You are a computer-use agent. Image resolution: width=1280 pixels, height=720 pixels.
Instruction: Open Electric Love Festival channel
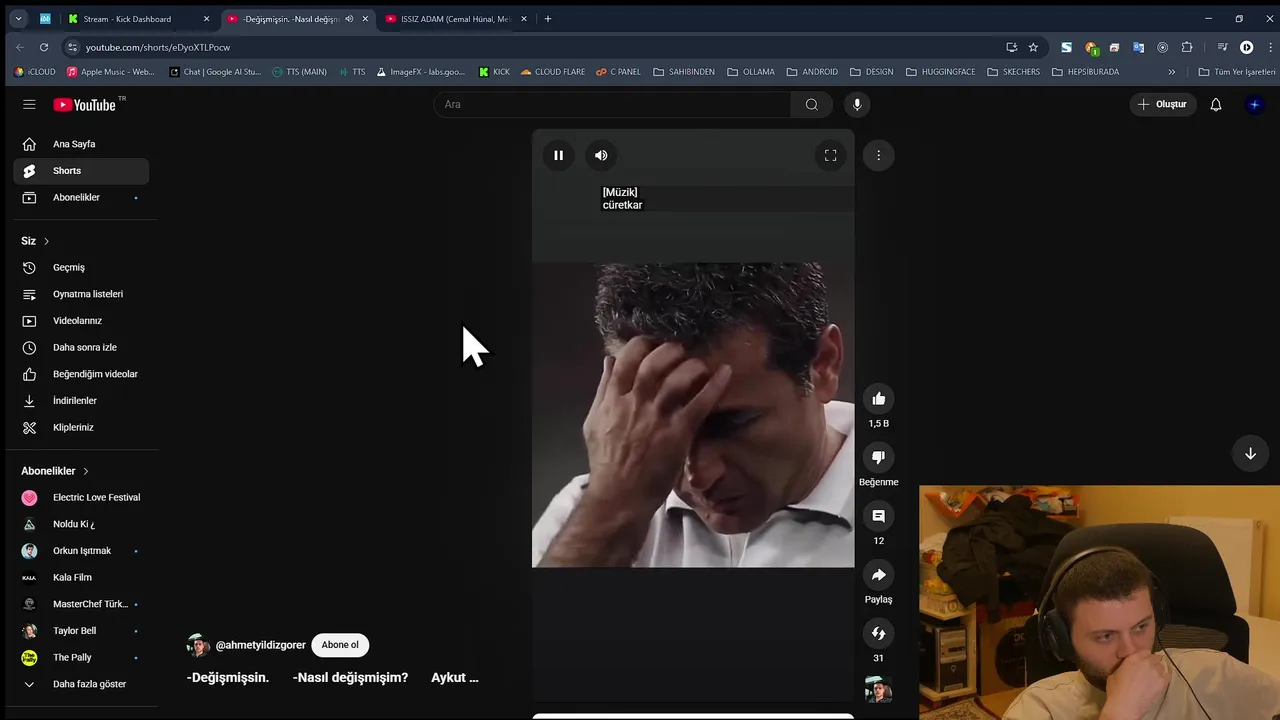[x=81, y=497]
